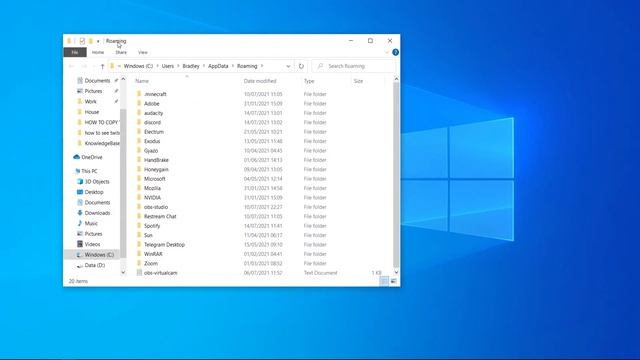
Task: Open Videos in navigation pane
Action: (x=92, y=244)
